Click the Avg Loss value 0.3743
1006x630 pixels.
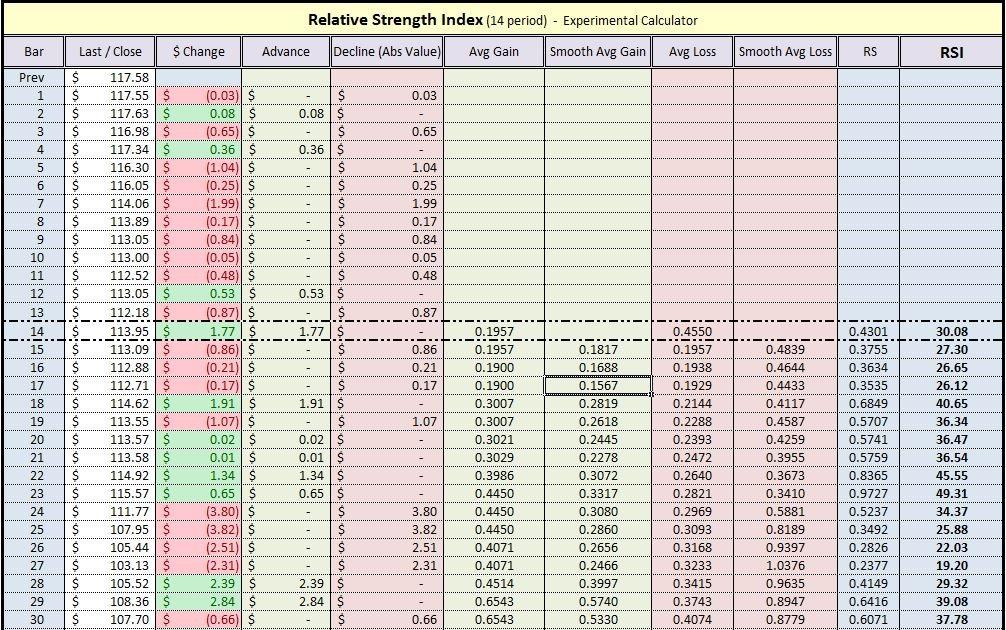pos(692,601)
